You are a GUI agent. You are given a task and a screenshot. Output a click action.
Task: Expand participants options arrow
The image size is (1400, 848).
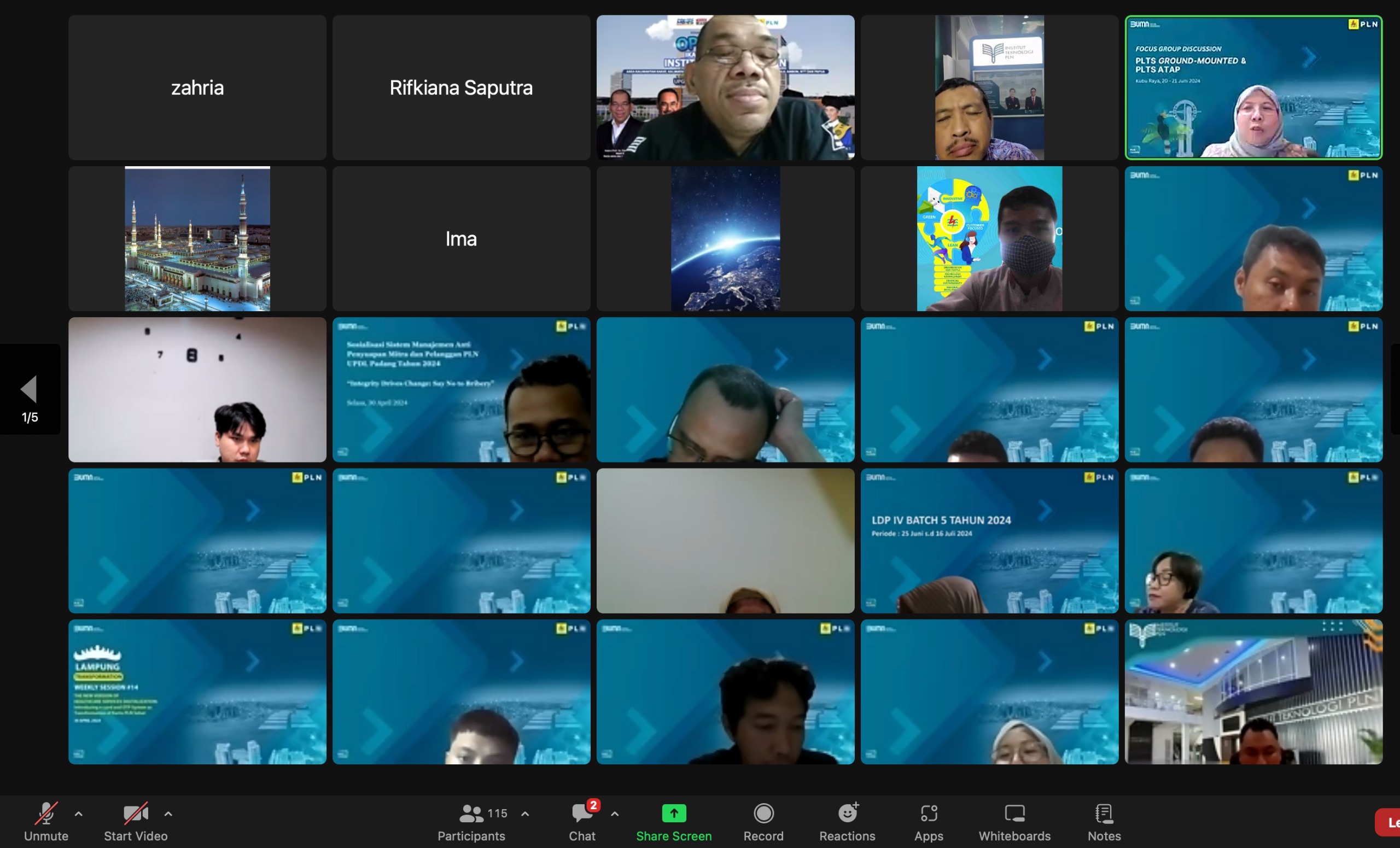[525, 814]
